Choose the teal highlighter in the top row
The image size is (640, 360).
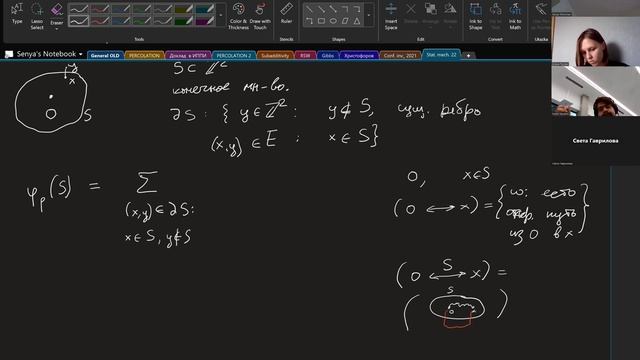204,9
